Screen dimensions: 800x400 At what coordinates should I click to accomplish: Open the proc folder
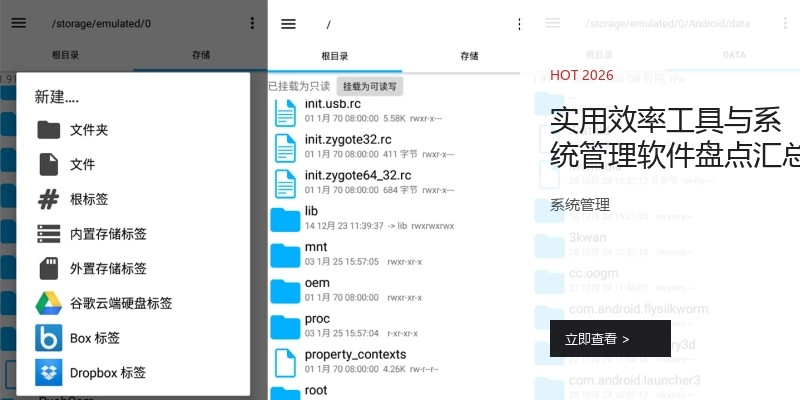[x=394, y=326]
